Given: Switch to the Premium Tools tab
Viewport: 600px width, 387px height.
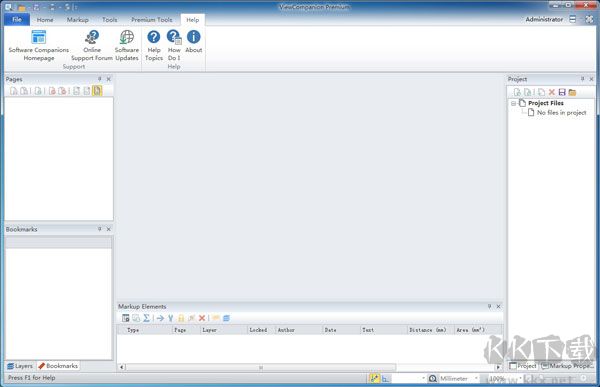Looking at the screenshot, I should [x=152, y=20].
